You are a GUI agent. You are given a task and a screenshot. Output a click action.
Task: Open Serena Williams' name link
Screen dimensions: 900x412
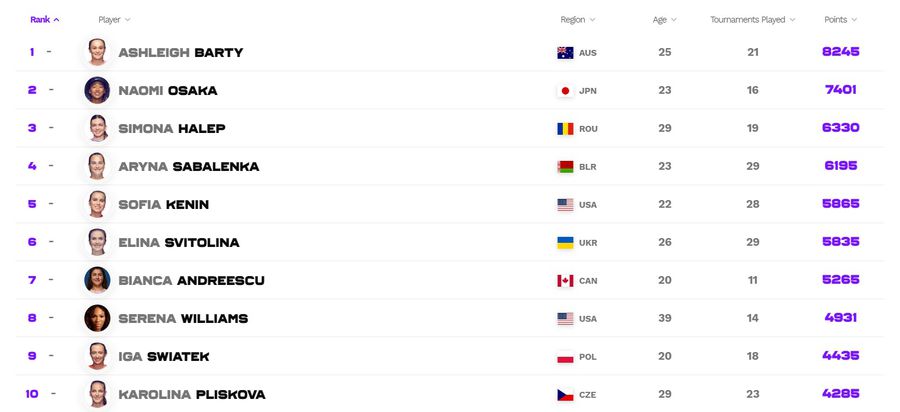point(183,318)
